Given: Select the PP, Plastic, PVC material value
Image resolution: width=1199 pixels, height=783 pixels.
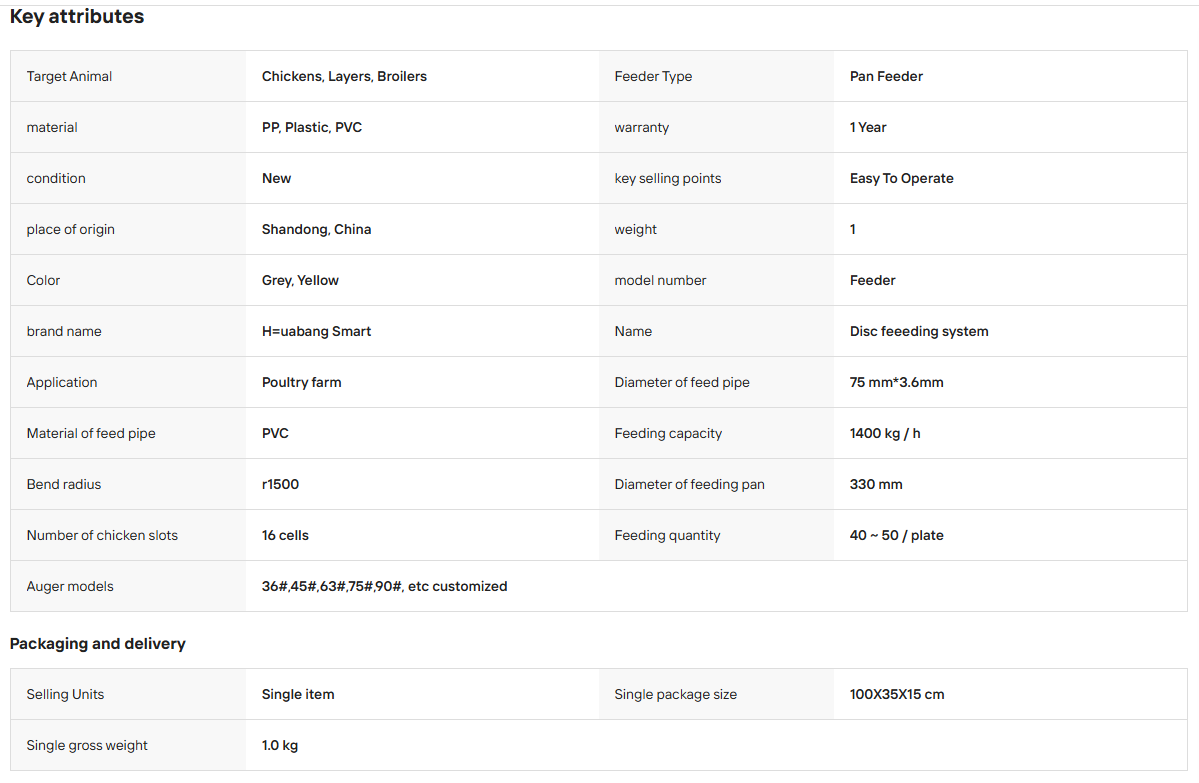Looking at the screenshot, I should (x=312, y=128).
